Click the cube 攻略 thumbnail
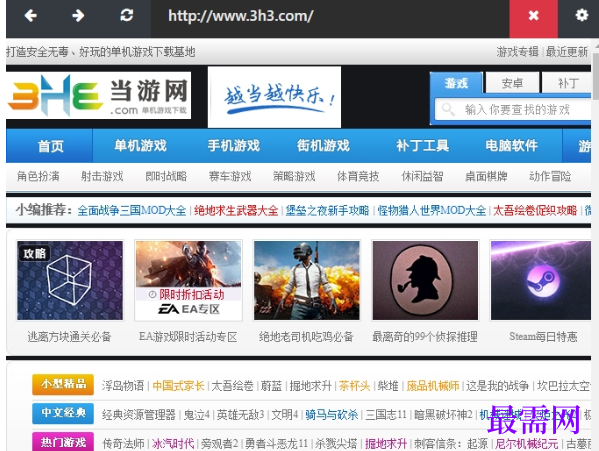This screenshot has width=599, height=451. point(70,280)
